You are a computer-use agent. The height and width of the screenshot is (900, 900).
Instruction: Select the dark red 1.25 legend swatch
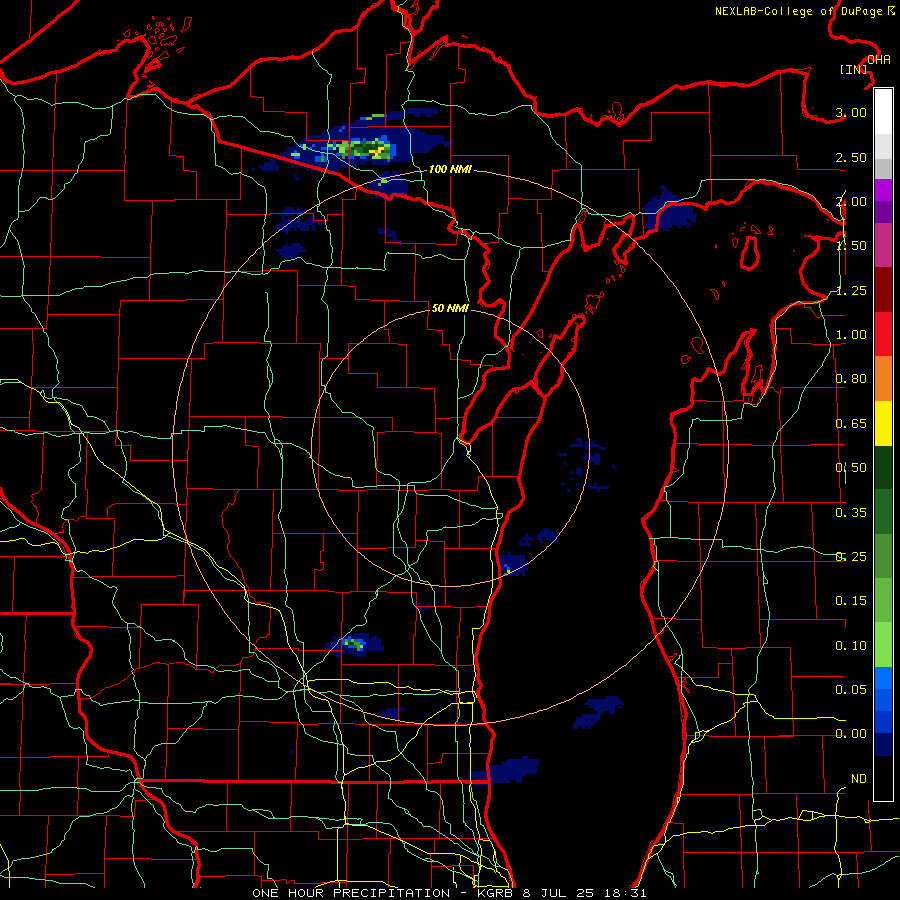883,290
